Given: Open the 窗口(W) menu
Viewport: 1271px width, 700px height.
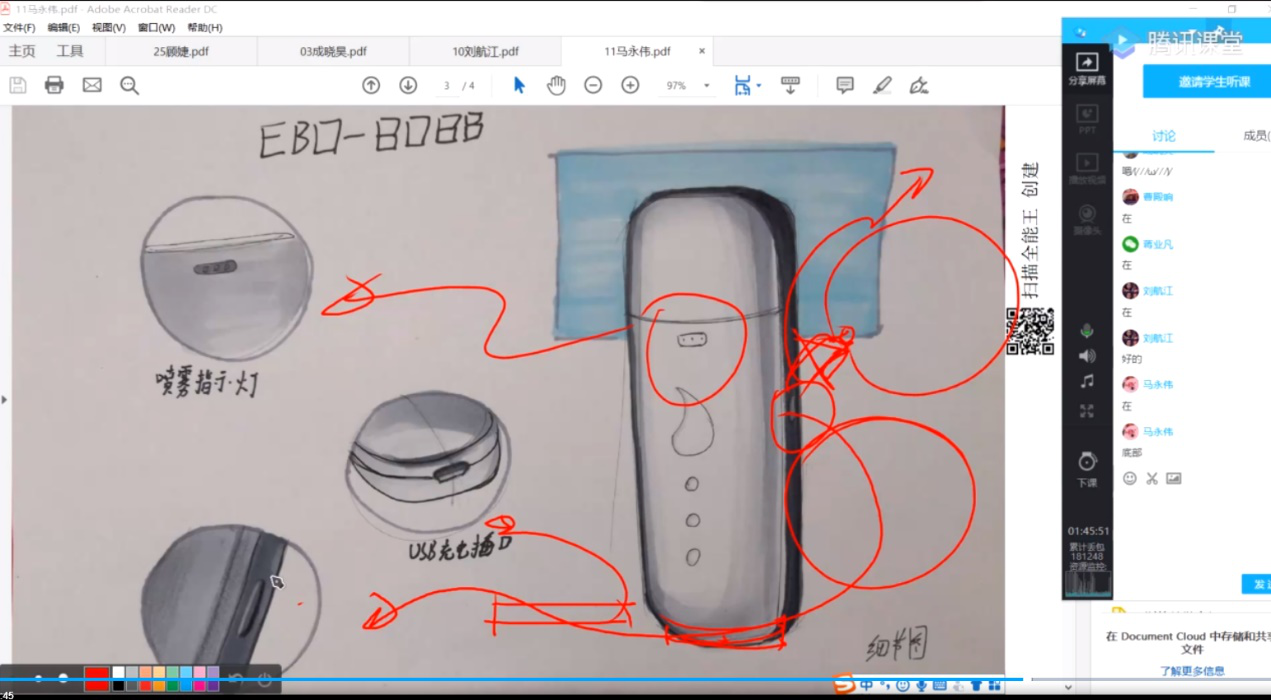Looking at the screenshot, I should (156, 28).
